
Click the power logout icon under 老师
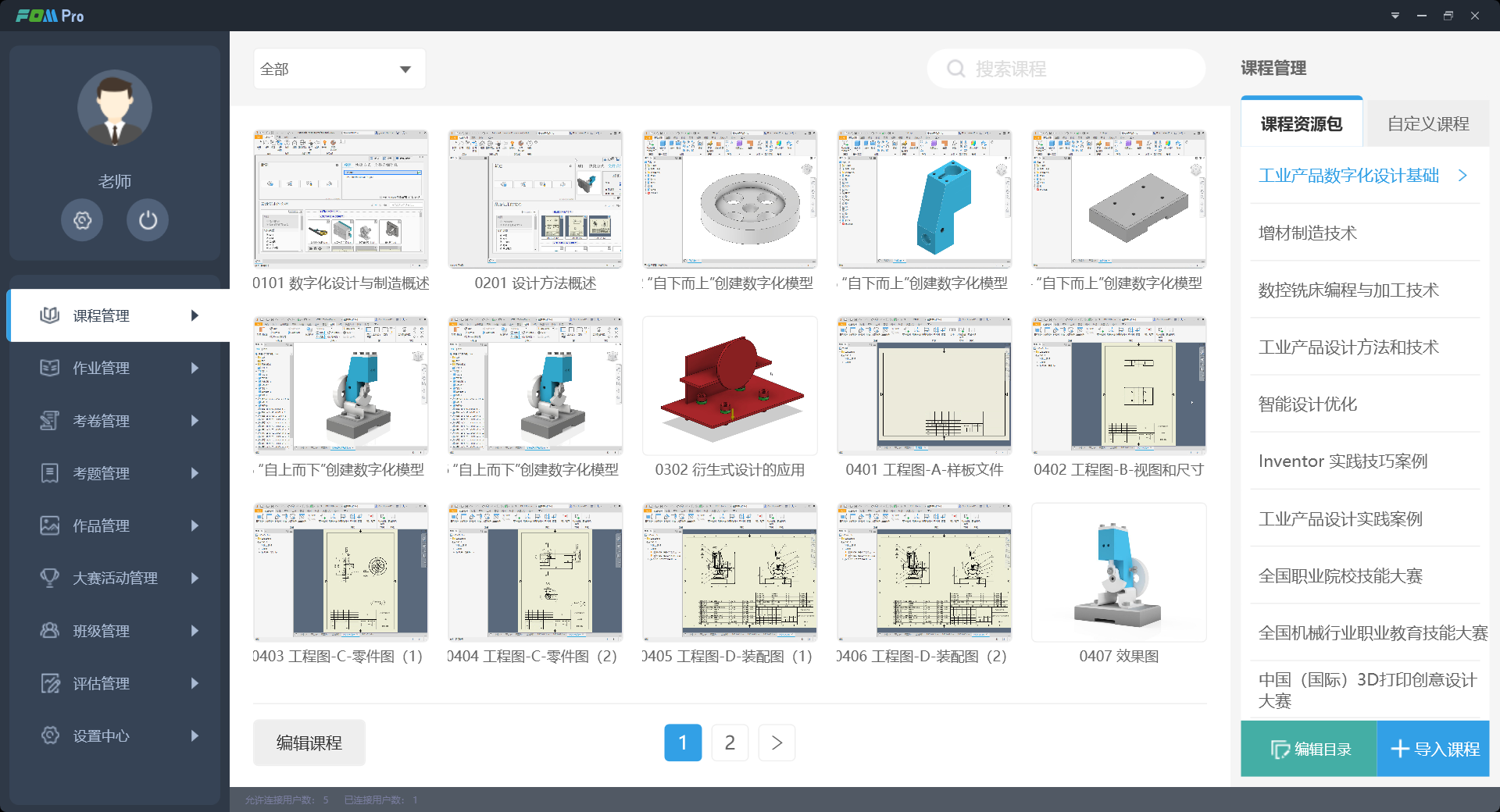click(x=148, y=221)
